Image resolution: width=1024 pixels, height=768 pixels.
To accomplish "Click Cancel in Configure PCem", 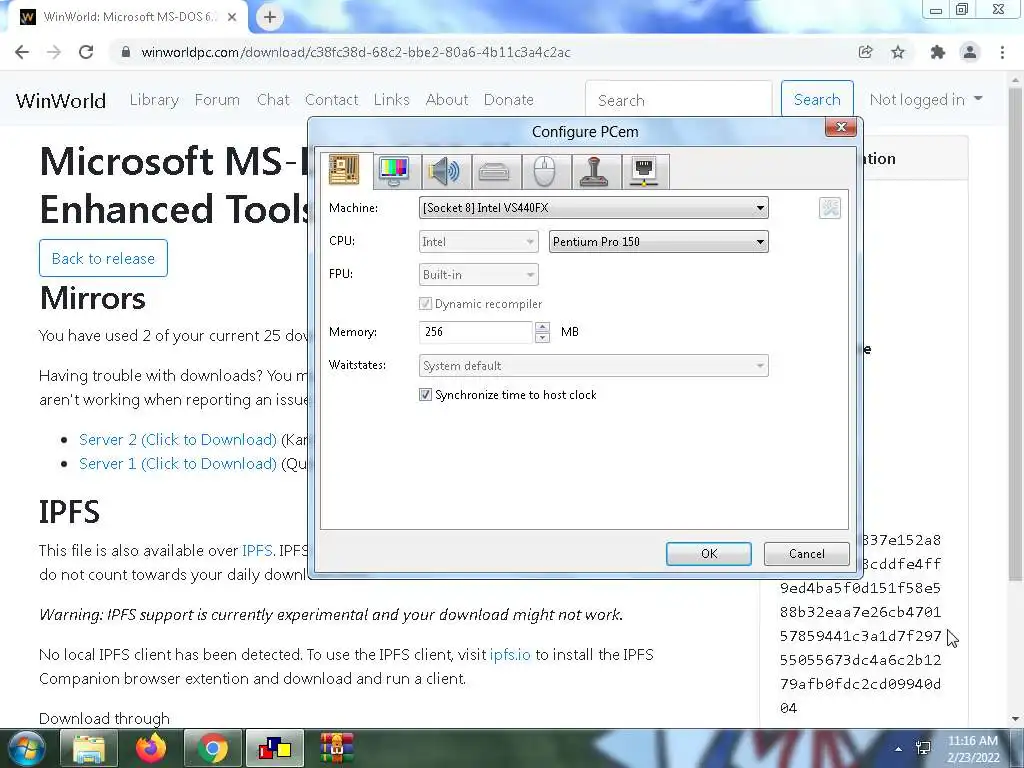I will (x=807, y=554).
